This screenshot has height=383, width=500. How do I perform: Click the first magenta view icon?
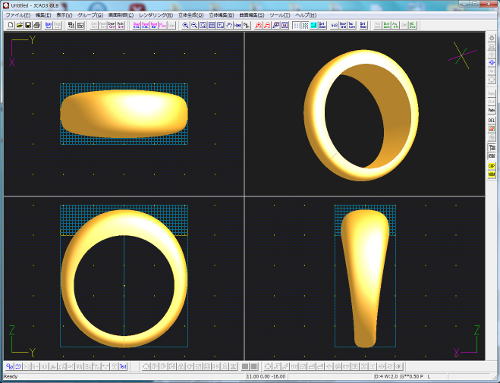pyautogui.click(x=137, y=25)
